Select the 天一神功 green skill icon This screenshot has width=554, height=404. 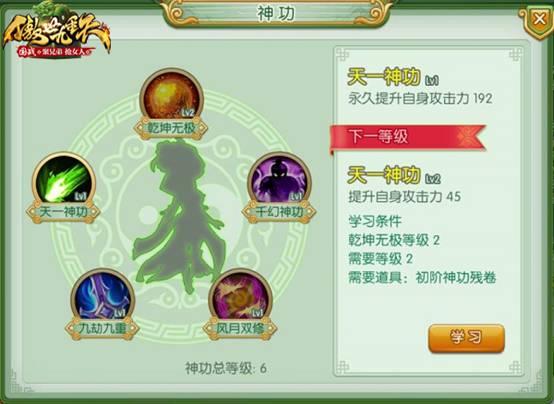tap(64, 181)
